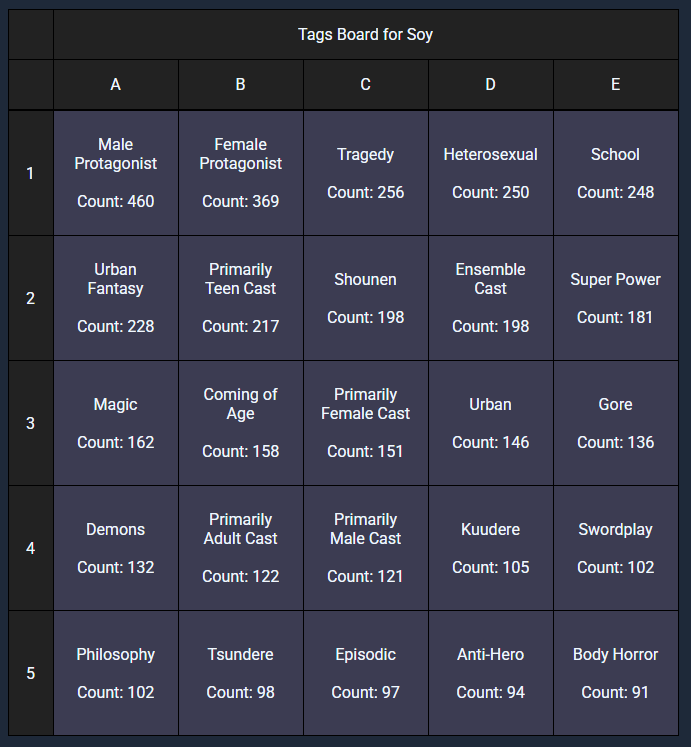Select the Heterosexual tag cell
The width and height of the screenshot is (691, 747).
tap(491, 173)
